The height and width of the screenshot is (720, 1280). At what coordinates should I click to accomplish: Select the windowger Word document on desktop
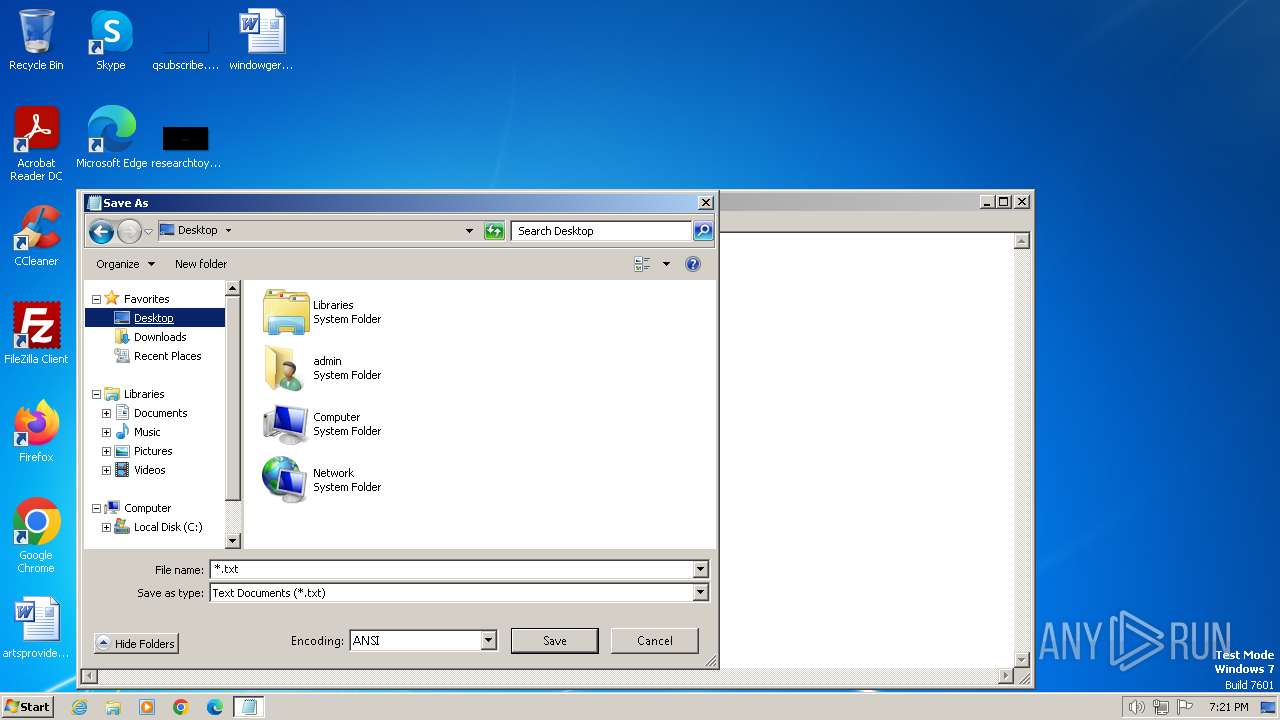point(261,40)
